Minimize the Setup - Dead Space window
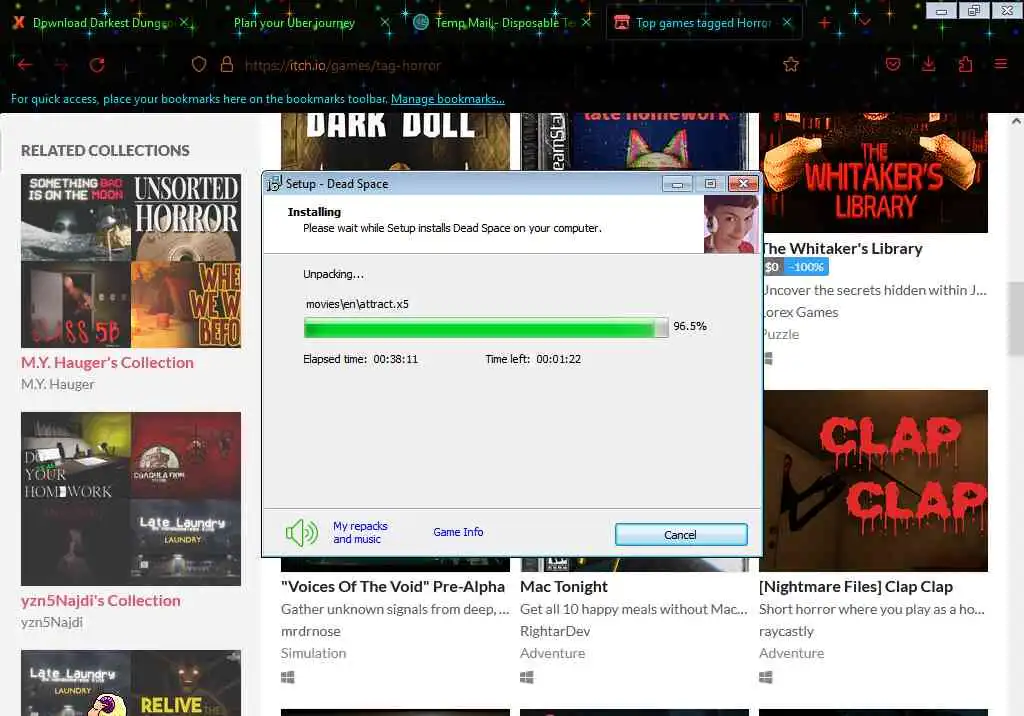The width and height of the screenshot is (1024, 716). pos(677,184)
